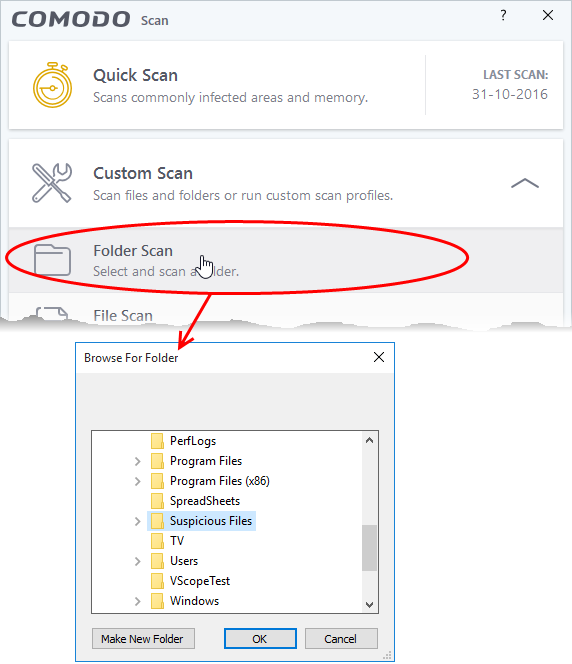The height and width of the screenshot is (664, 572).
Task: Click the Custom Scan wrench and screwdriver icon
Action: [52, 183]
